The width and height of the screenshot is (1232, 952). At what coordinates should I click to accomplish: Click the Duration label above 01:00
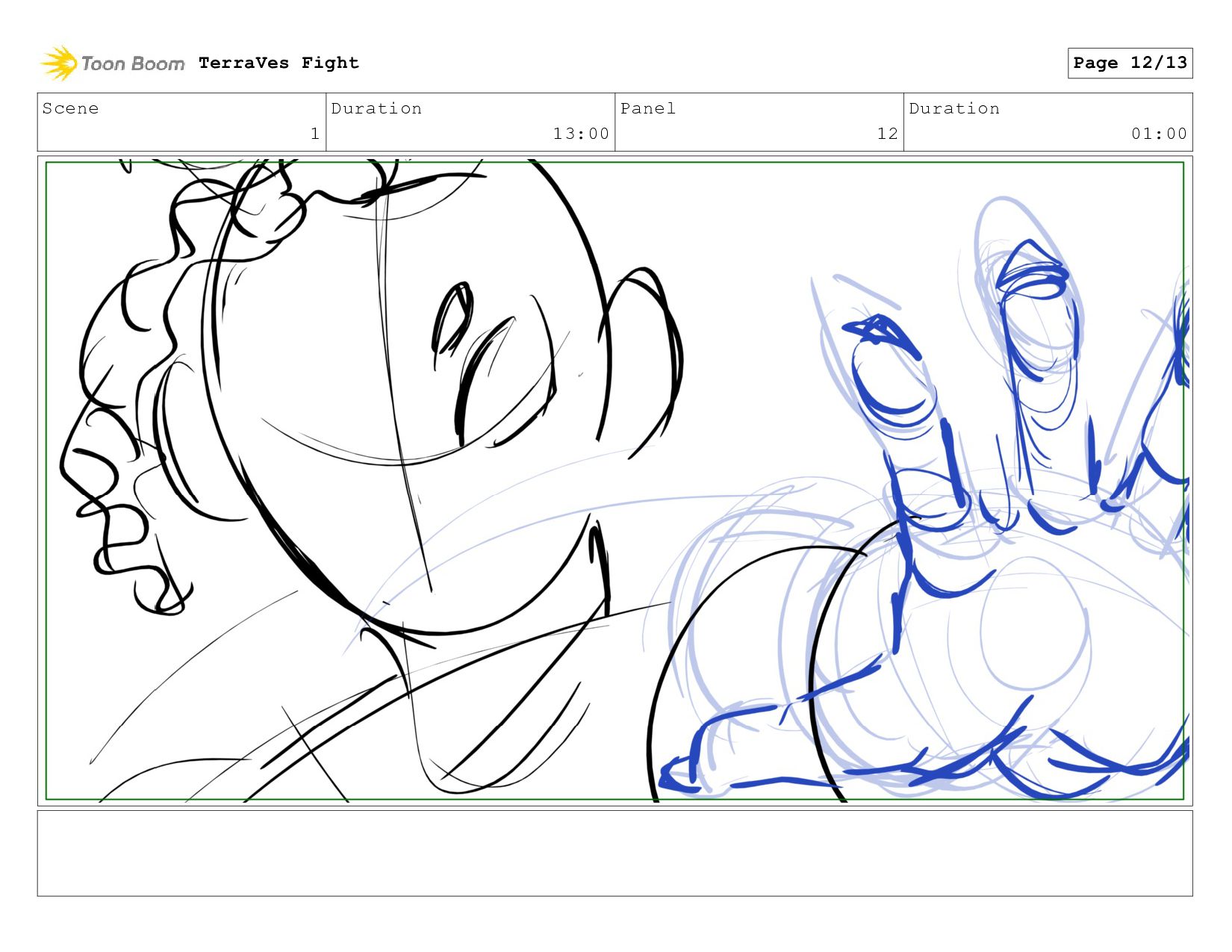(954, 108)
